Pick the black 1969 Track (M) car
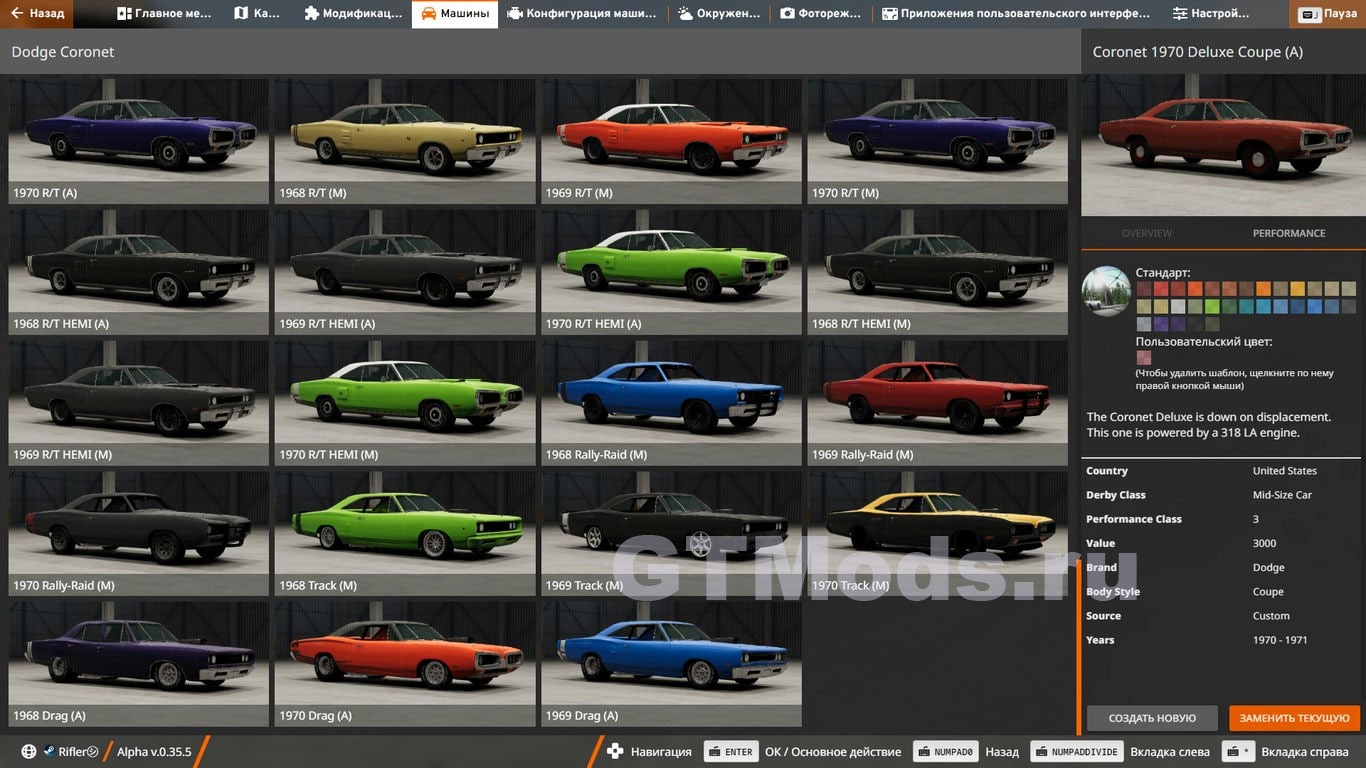Viewport: 1366px width, 768px height. pyautogui.click(x=672, y=534)
